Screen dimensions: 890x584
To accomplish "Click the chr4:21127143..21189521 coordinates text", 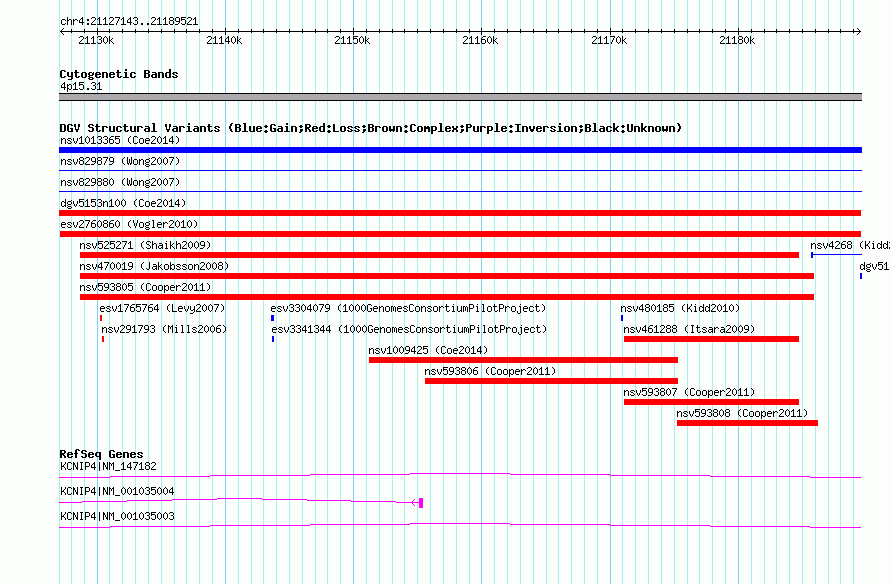I will (129, 22).
